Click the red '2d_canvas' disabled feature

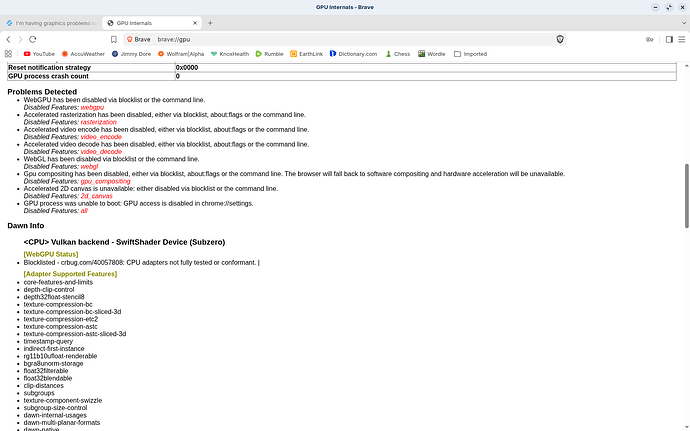[x=96, y=196]
